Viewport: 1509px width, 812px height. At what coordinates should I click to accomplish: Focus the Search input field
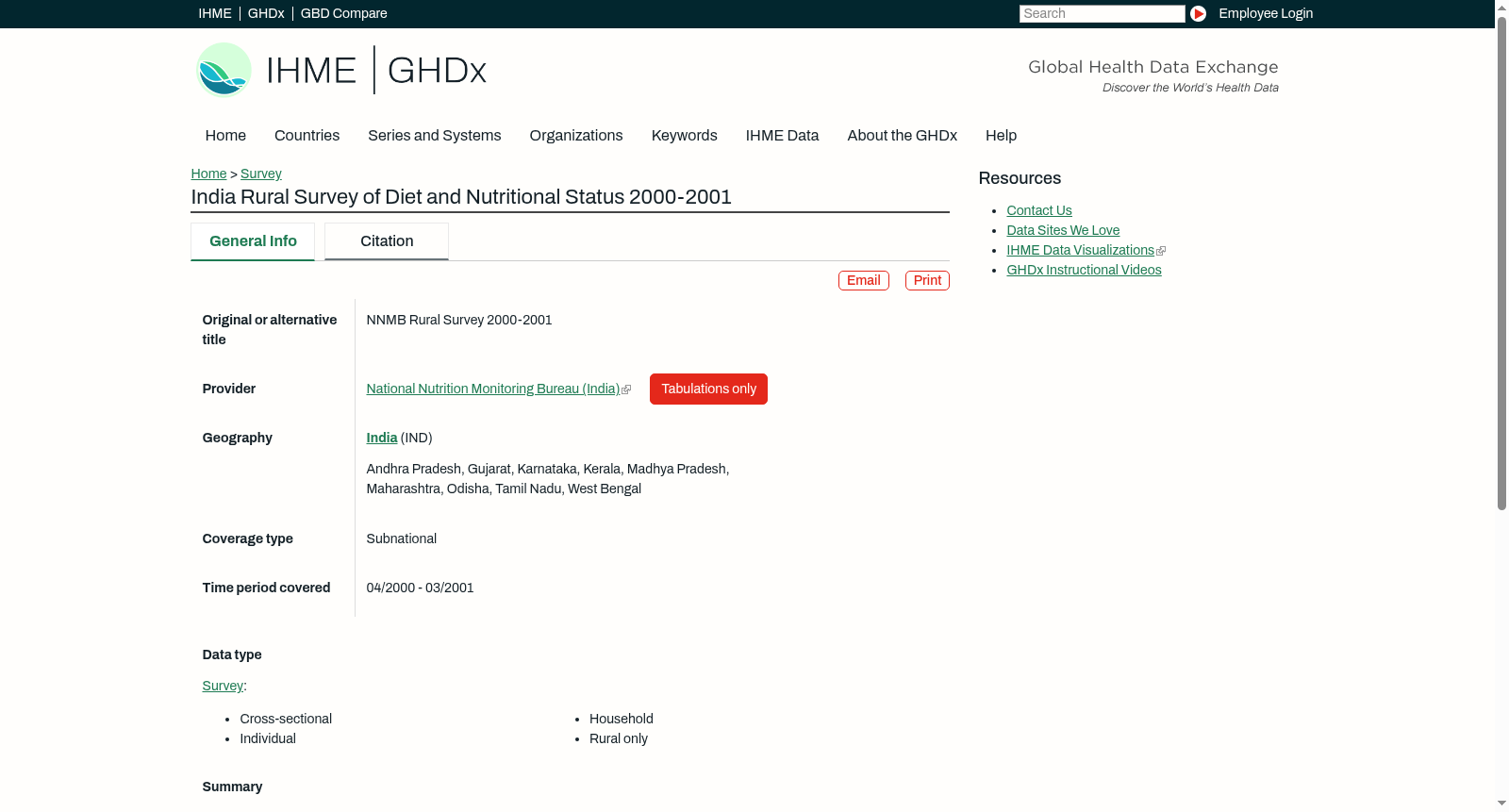(x=1102, y=13)
